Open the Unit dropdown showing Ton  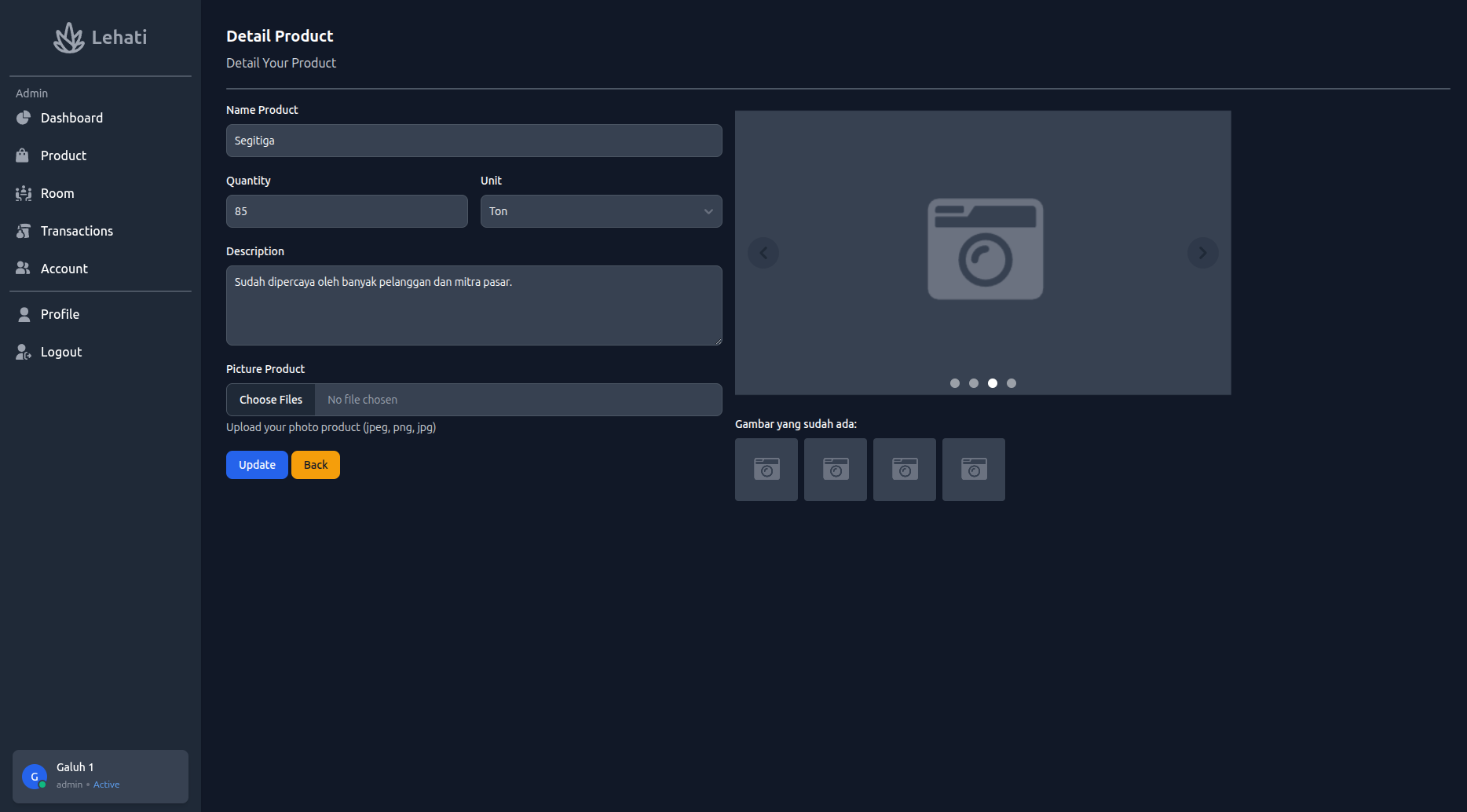coord(601,211)
